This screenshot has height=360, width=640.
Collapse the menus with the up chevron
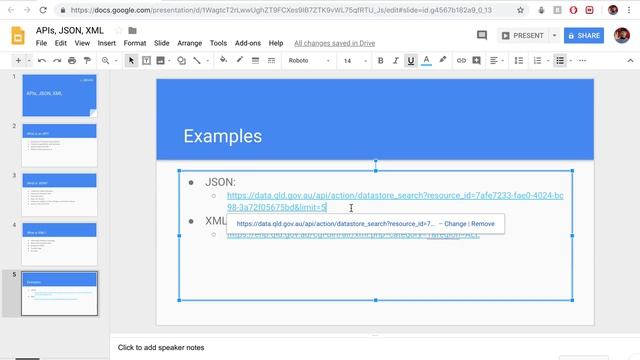point(630,61)
